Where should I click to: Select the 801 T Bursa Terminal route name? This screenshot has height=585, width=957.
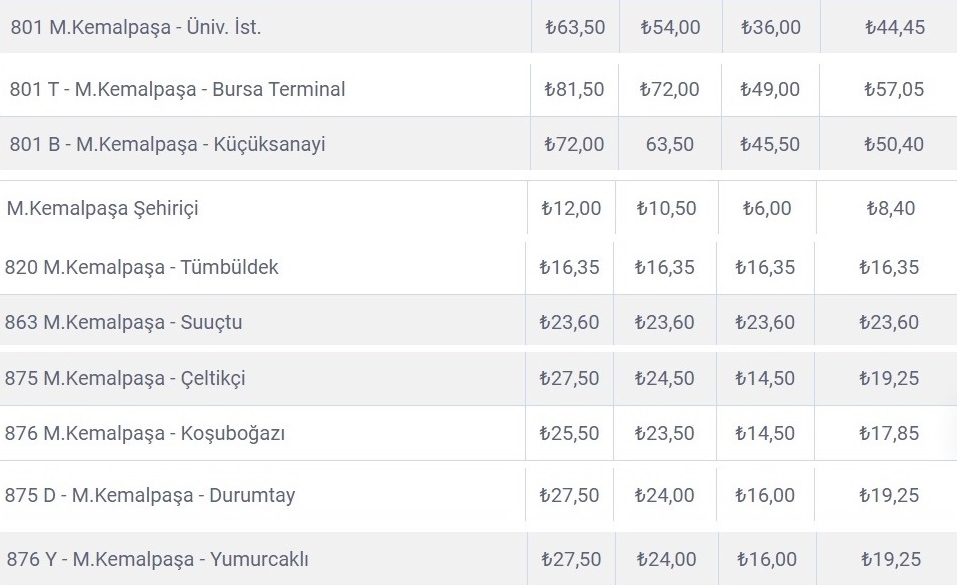tap(177, 89)
